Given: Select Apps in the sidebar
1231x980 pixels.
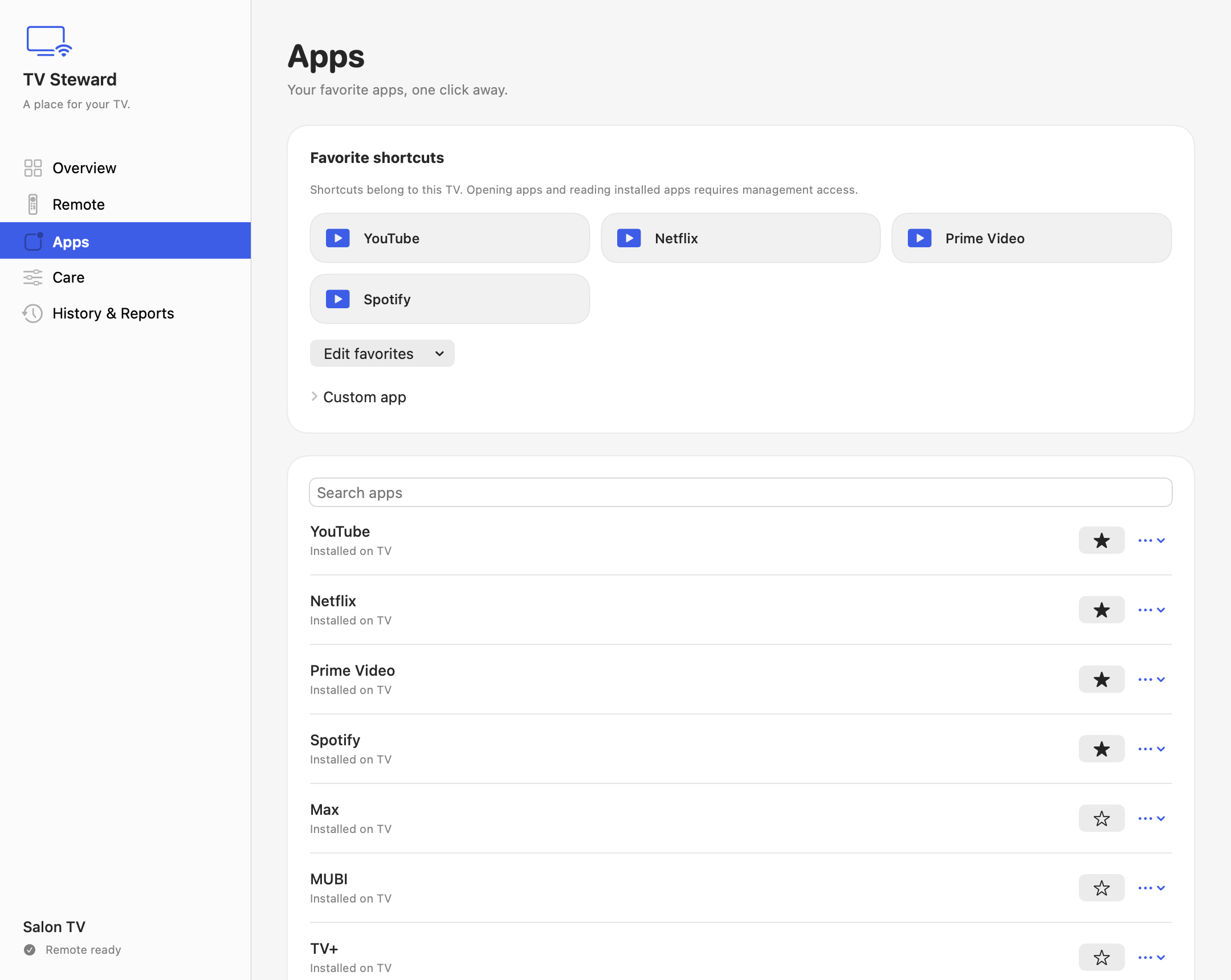Looking at the screenshot, I should (x=125, y=241).
